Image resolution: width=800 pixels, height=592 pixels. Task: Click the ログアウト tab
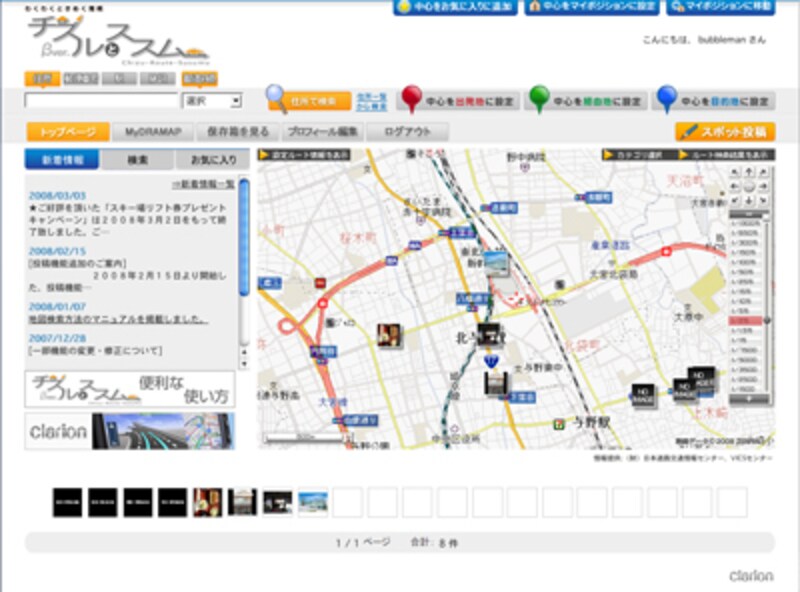click(x=407, y=132)
